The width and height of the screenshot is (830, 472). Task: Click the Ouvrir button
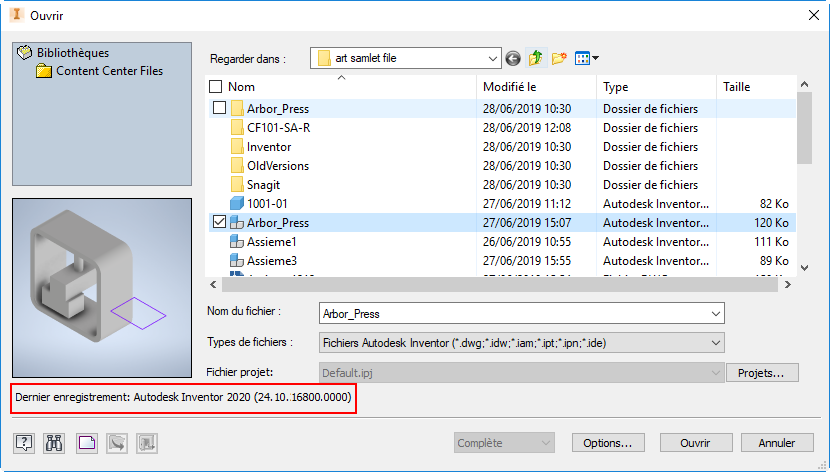(x=696, y=443)
